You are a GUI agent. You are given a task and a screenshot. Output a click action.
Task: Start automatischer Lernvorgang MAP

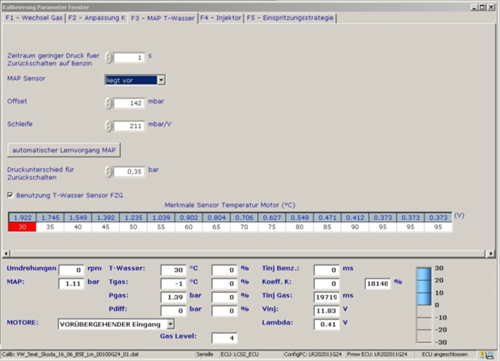click(x=64, y=150)
